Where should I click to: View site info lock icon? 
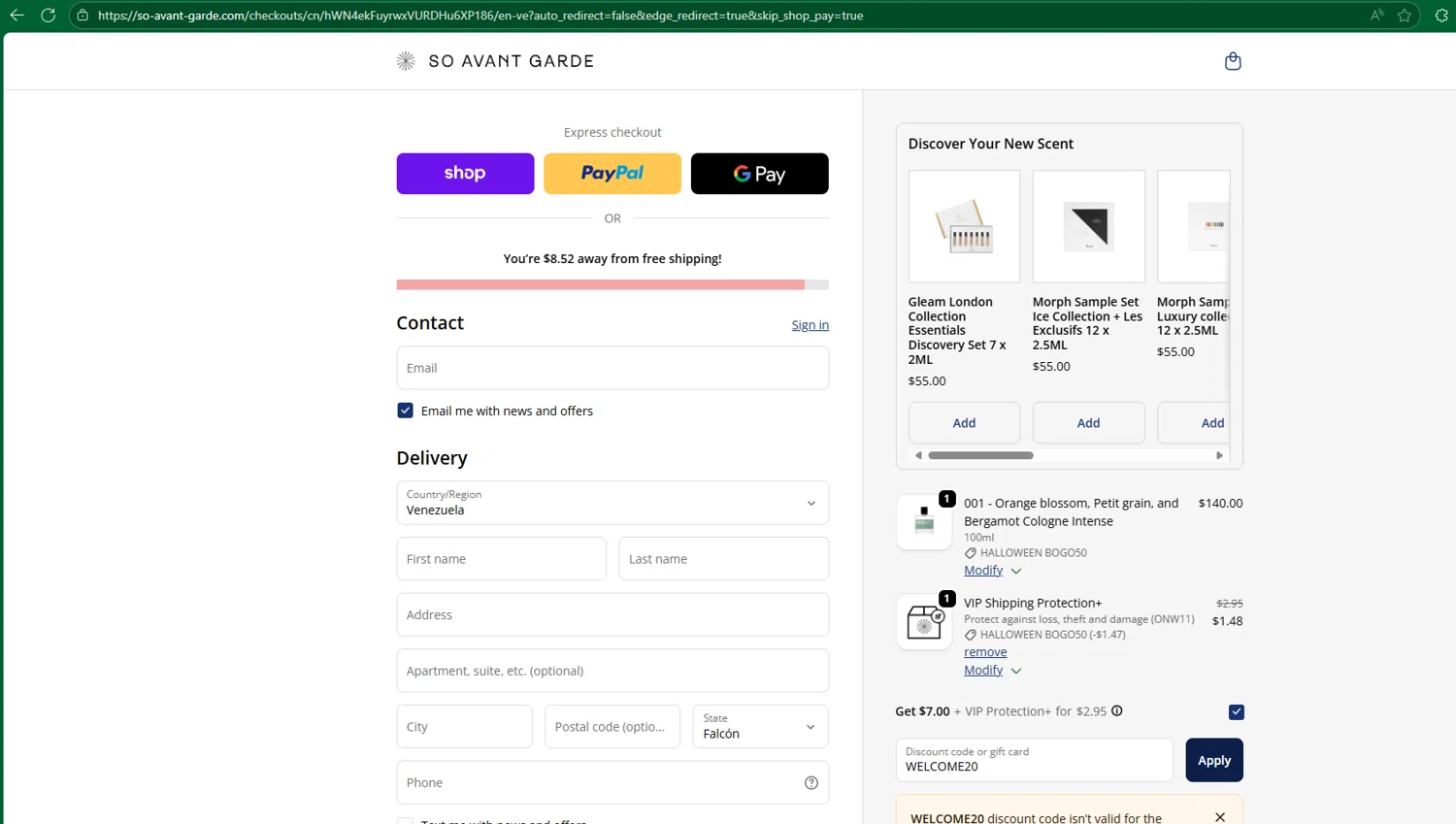(83, 16)
